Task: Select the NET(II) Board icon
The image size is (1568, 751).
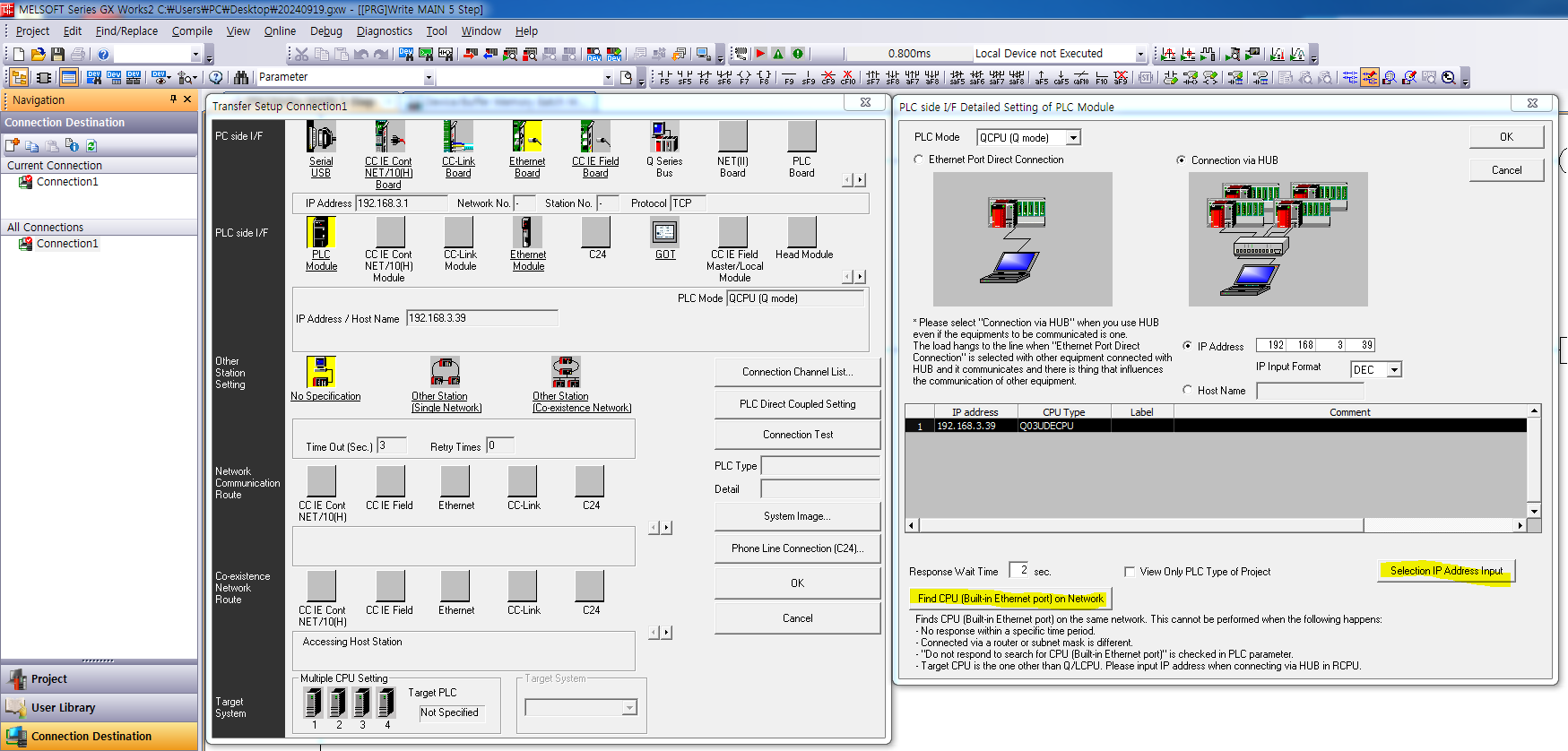Action: coord(732,137)
